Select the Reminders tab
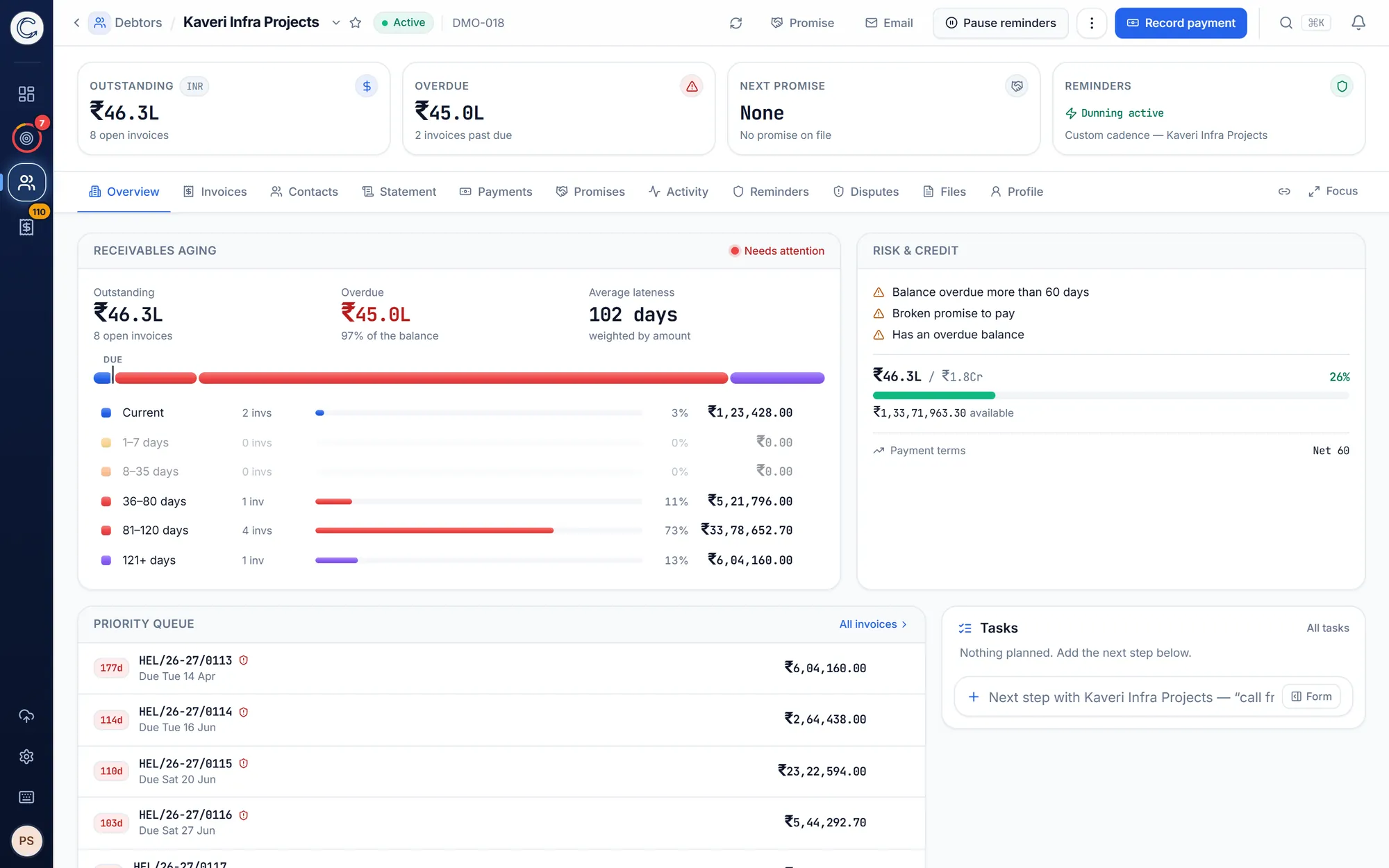 (x=771, y=192)
